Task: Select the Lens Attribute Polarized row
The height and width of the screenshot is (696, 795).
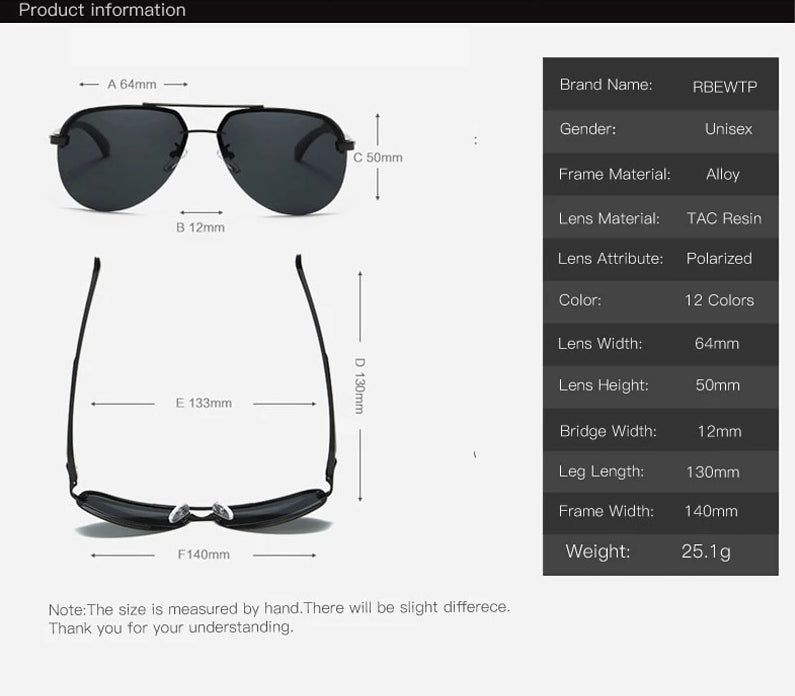Action: point(660,258)
